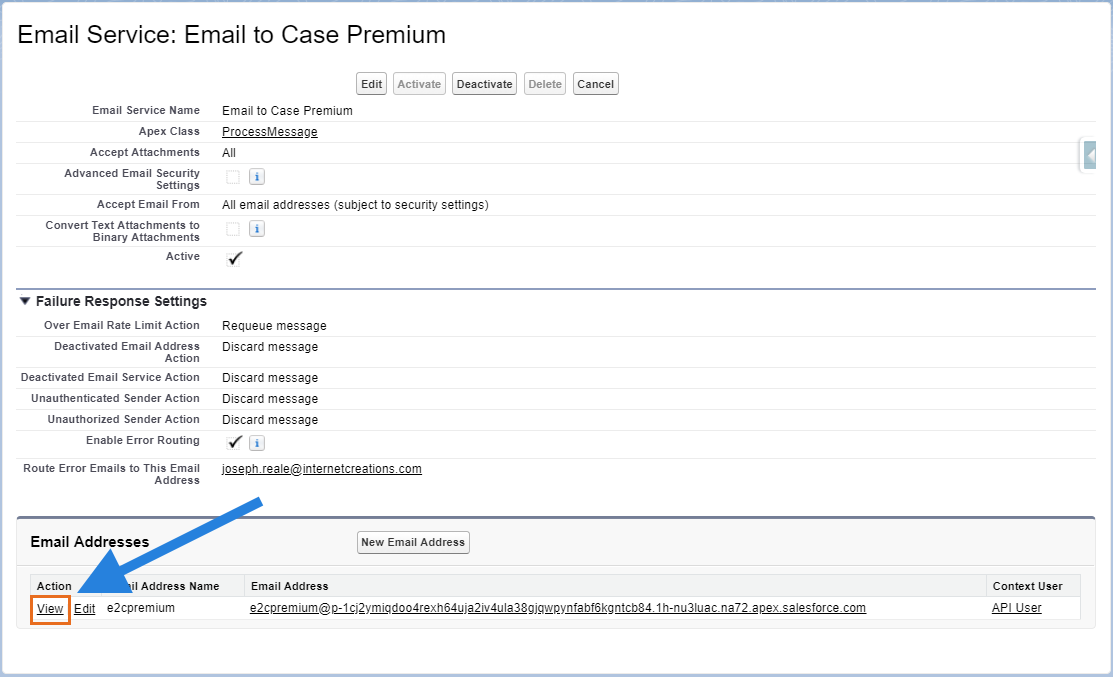Click the Failure Response Settings heading text

click(x=121, y=302)
